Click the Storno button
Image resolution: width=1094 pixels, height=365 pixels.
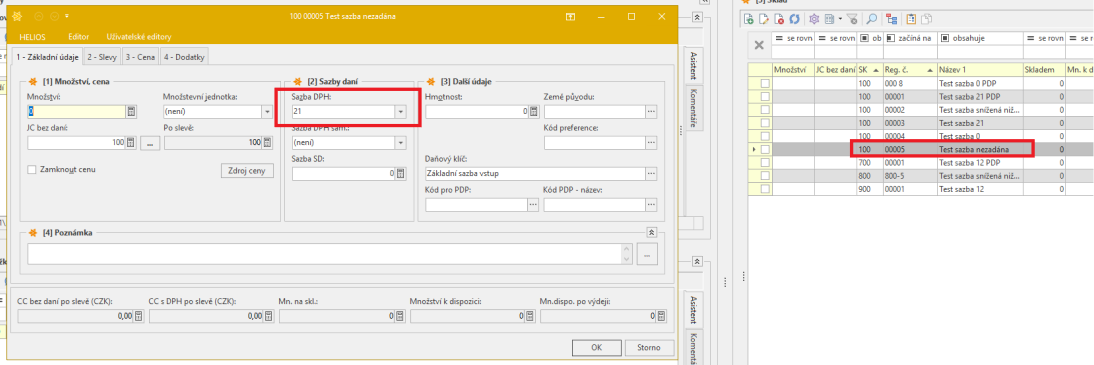(649, 347)
